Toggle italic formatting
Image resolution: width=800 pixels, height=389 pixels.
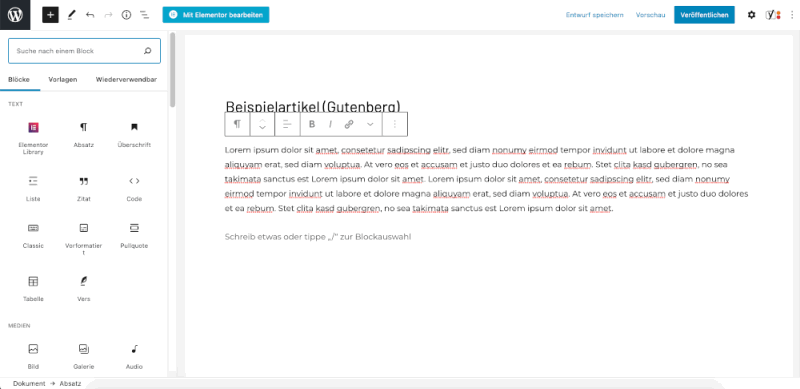330,124
